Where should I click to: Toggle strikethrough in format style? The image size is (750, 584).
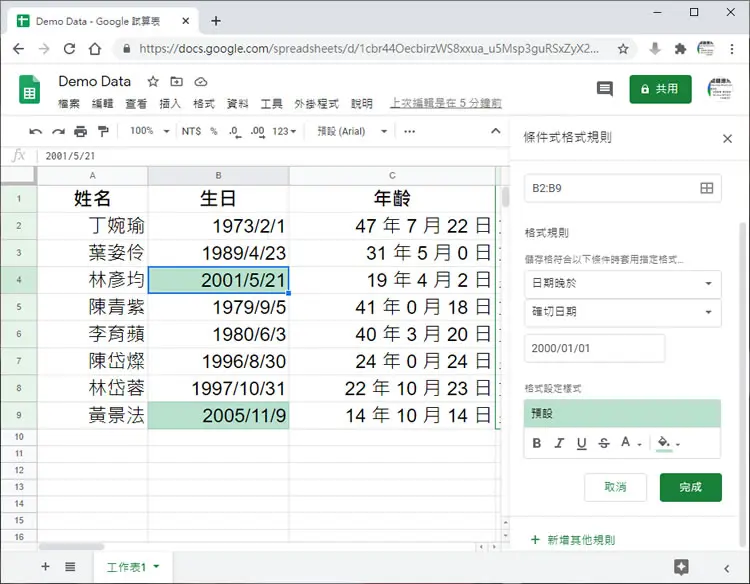[604, 443]
